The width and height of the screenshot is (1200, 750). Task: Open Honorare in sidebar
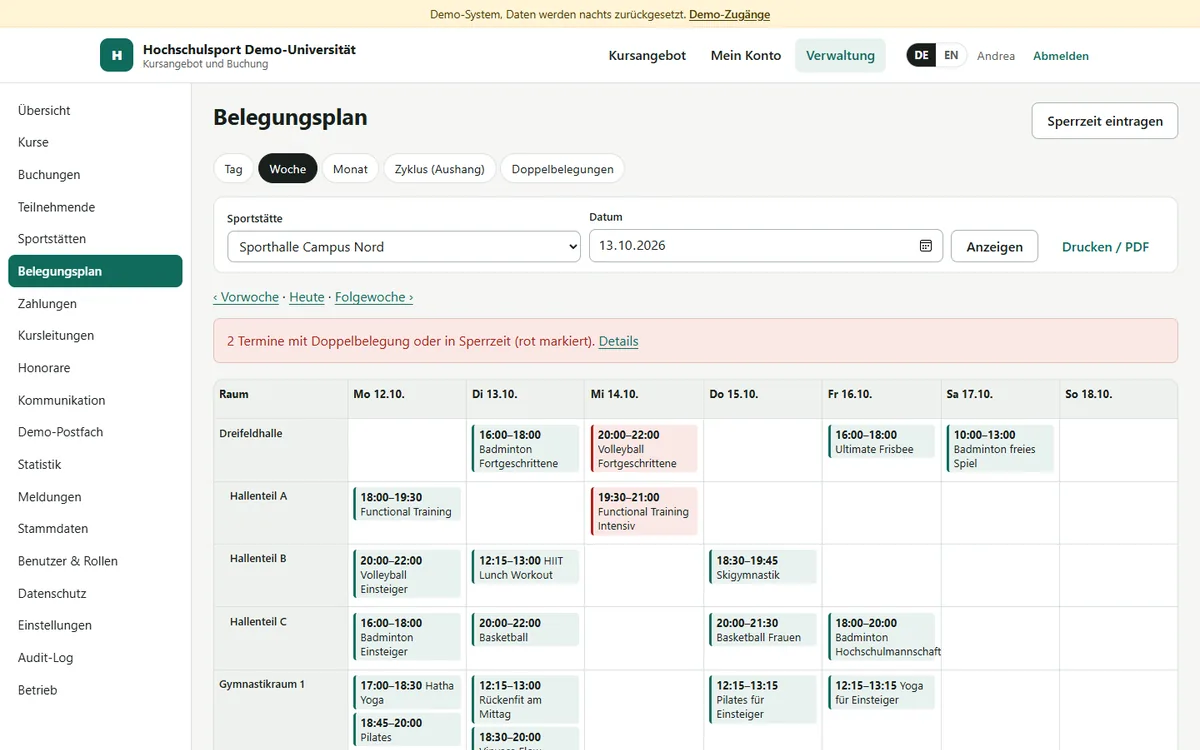click(95, 368)
